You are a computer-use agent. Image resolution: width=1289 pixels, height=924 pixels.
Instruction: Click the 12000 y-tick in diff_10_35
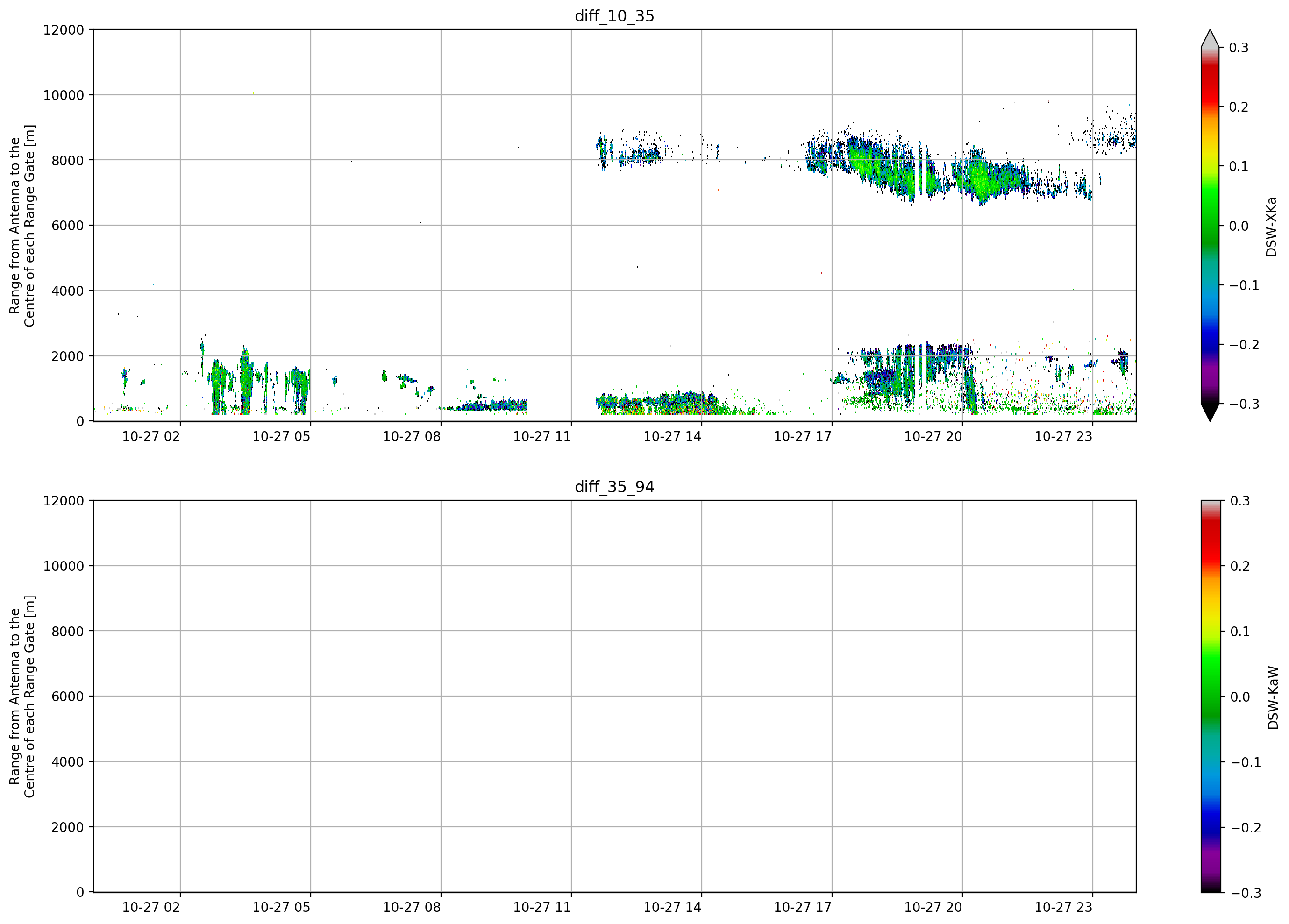tap(64, 29)
